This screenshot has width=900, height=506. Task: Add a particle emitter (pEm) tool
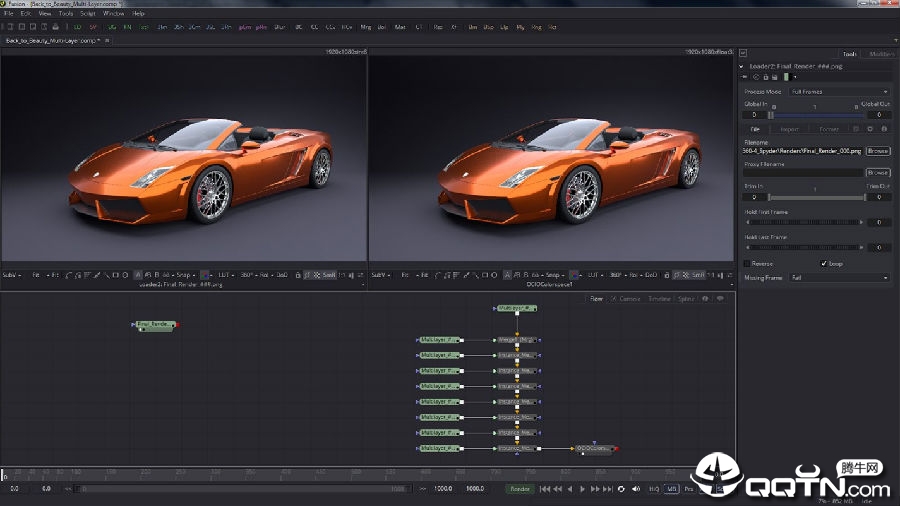click(x=245, y=27)
